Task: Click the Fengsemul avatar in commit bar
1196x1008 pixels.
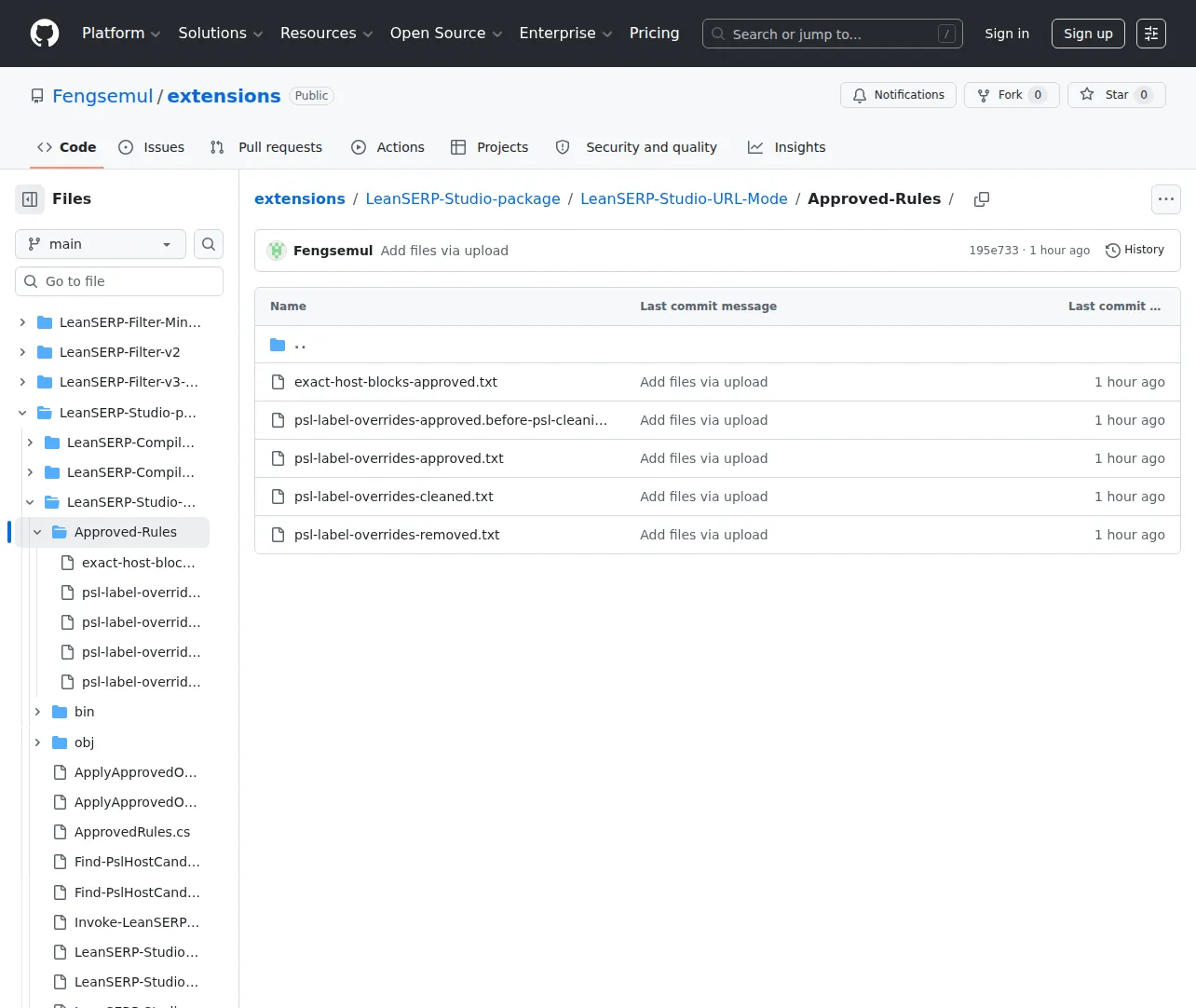Action: (277, 251)
